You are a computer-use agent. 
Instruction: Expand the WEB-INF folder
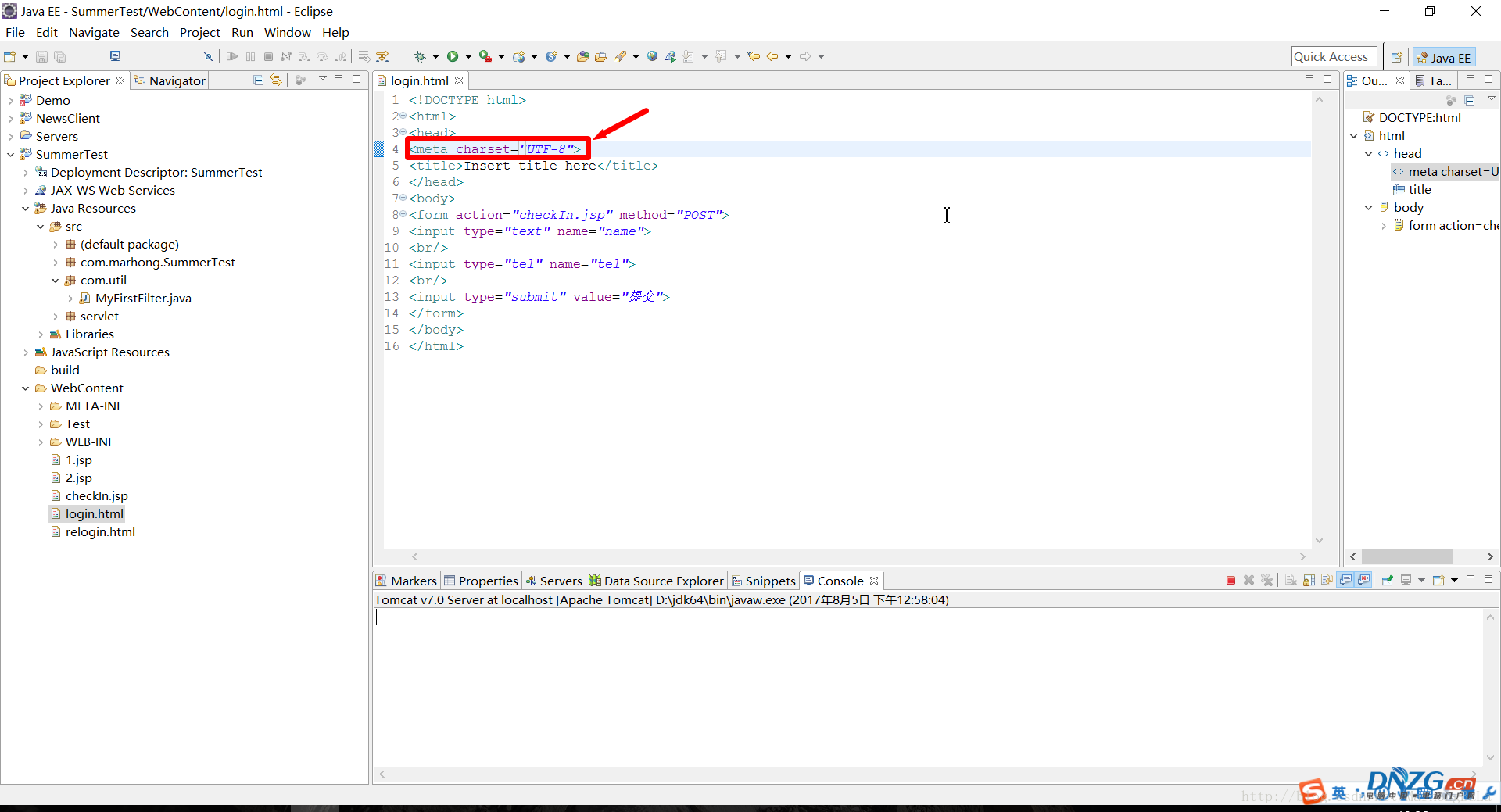(41, 442)
